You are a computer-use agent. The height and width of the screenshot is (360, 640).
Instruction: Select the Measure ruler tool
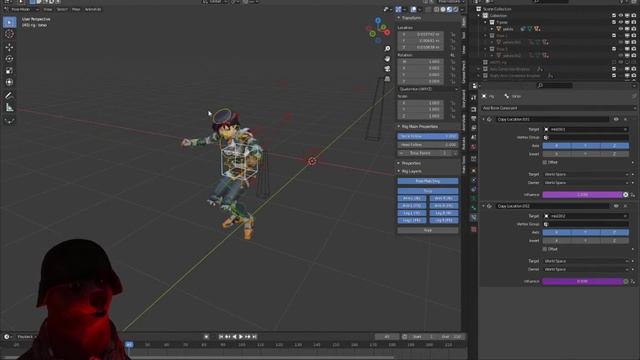tap(9, 108)
